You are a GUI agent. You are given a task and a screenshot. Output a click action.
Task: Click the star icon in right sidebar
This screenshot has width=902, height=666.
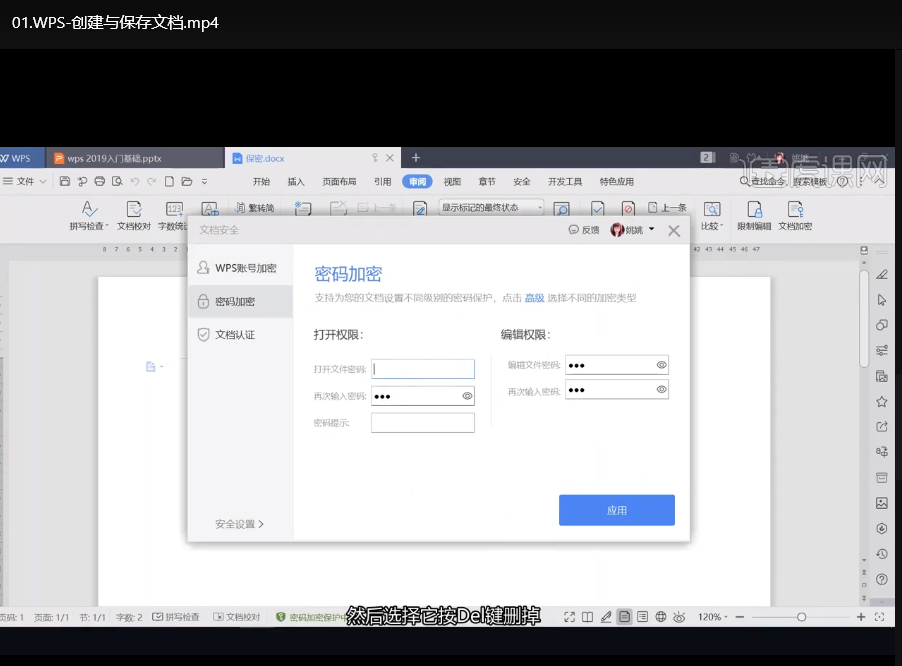(881, 401)
